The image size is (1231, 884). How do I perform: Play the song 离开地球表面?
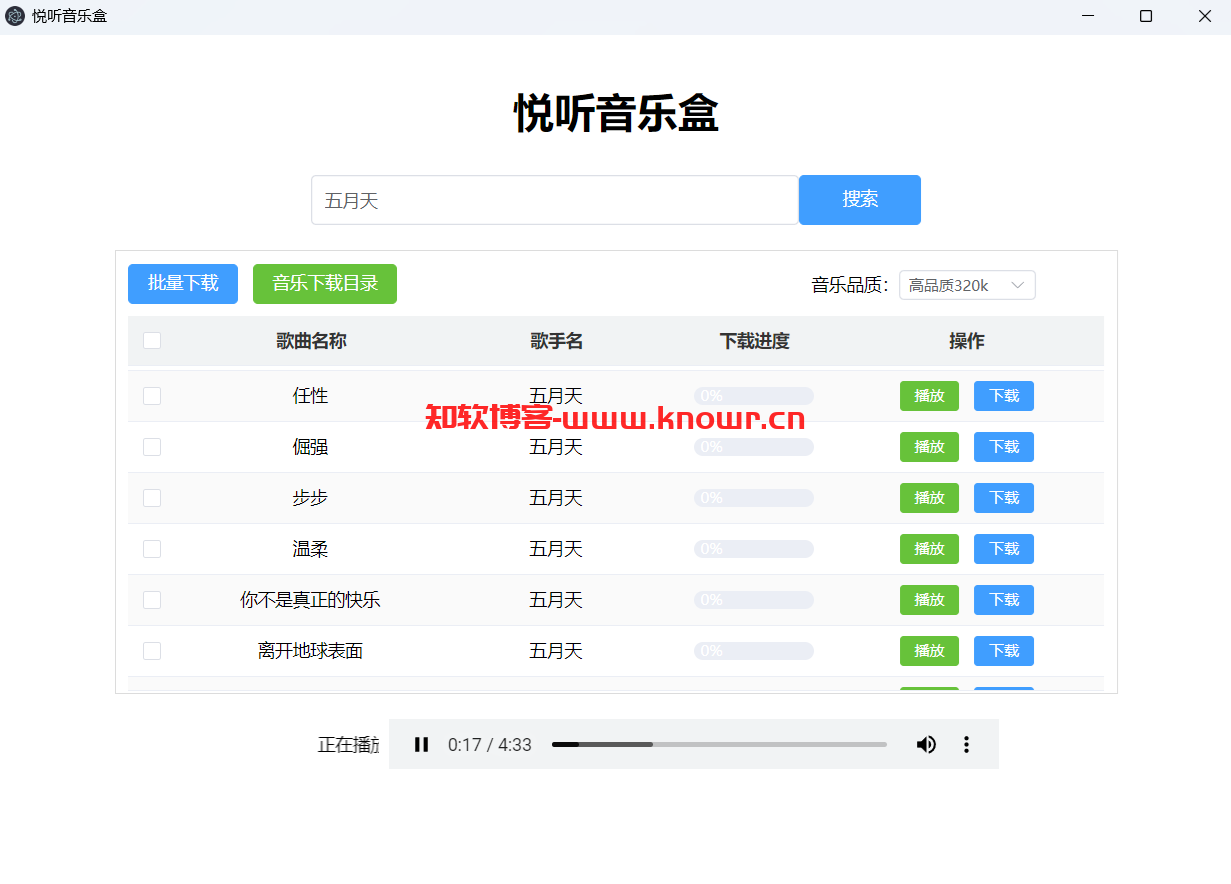point(929,651)
